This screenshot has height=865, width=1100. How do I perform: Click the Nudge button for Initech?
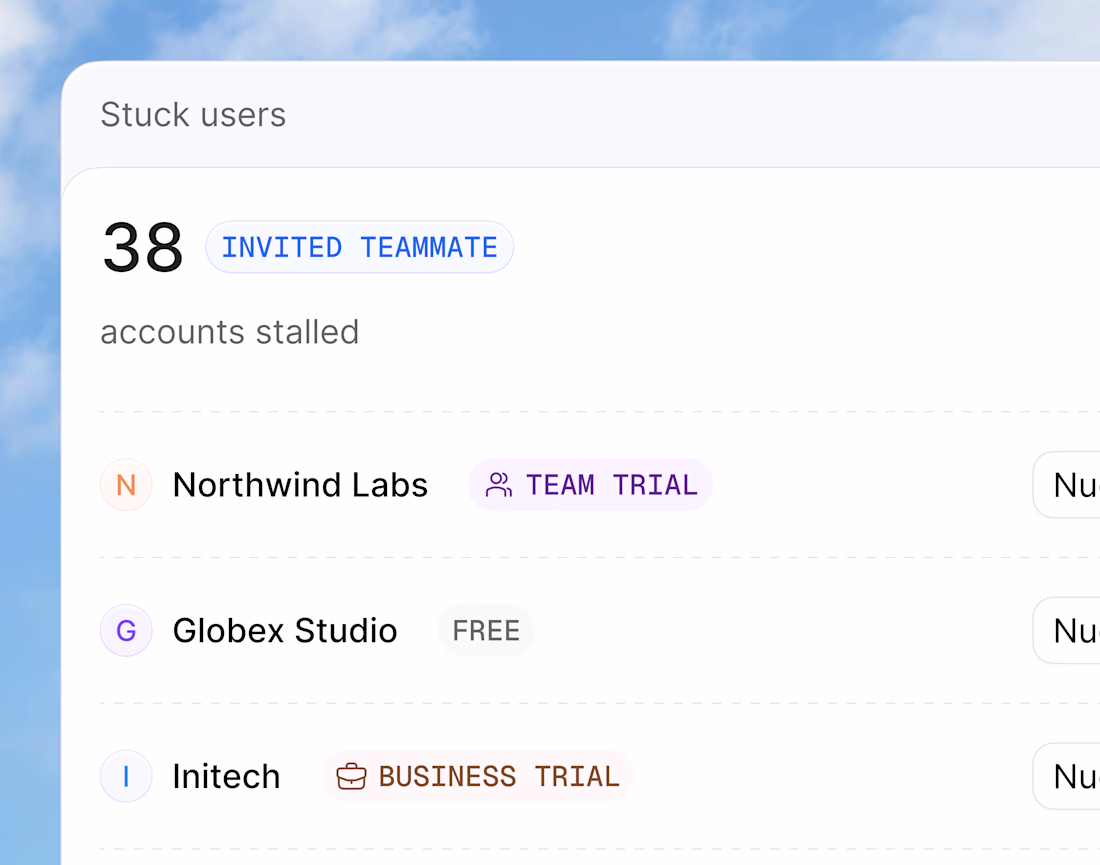pos(1067,777)
